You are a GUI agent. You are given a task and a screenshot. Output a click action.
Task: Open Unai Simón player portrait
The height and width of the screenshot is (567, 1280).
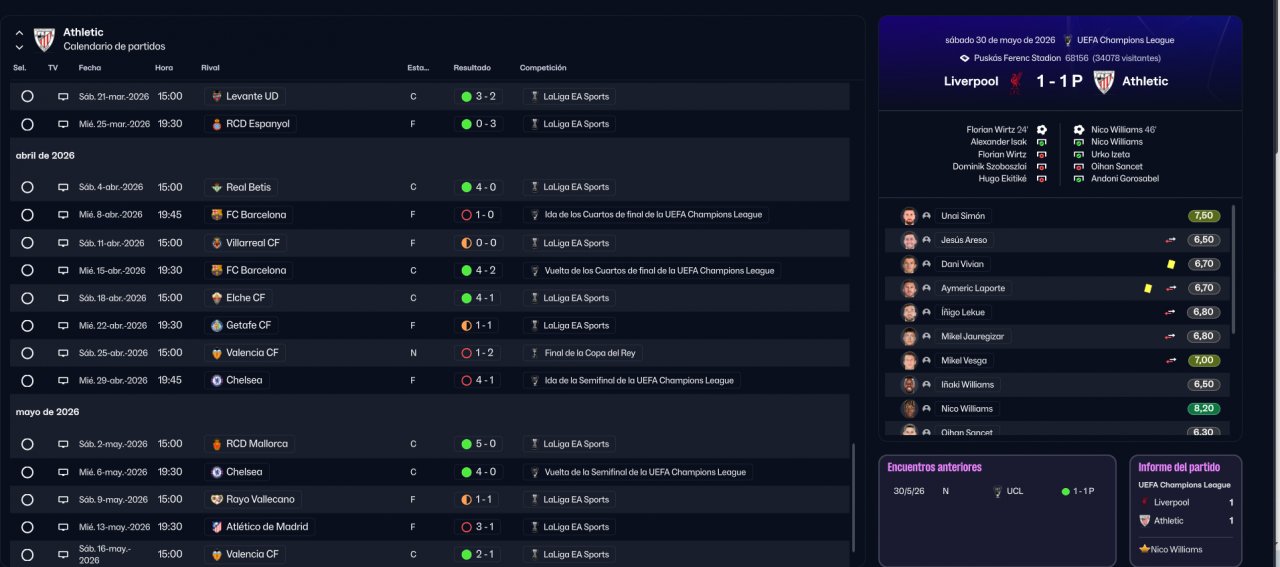tap(909, 216)
